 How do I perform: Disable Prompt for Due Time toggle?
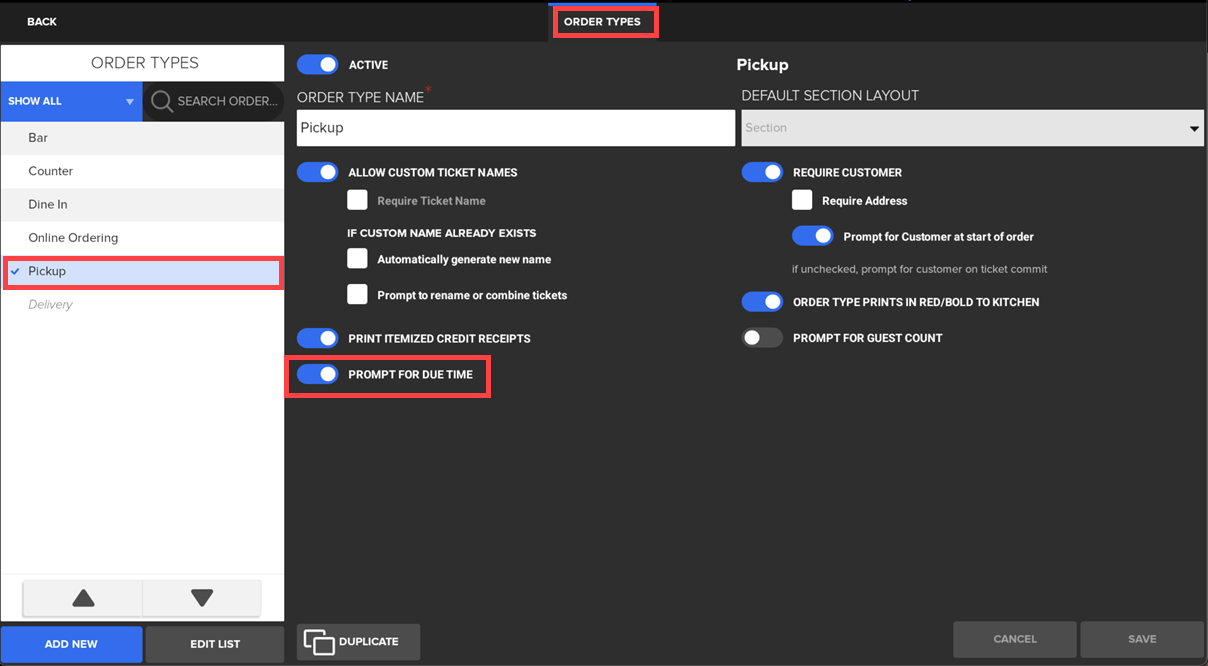point(318,375)
